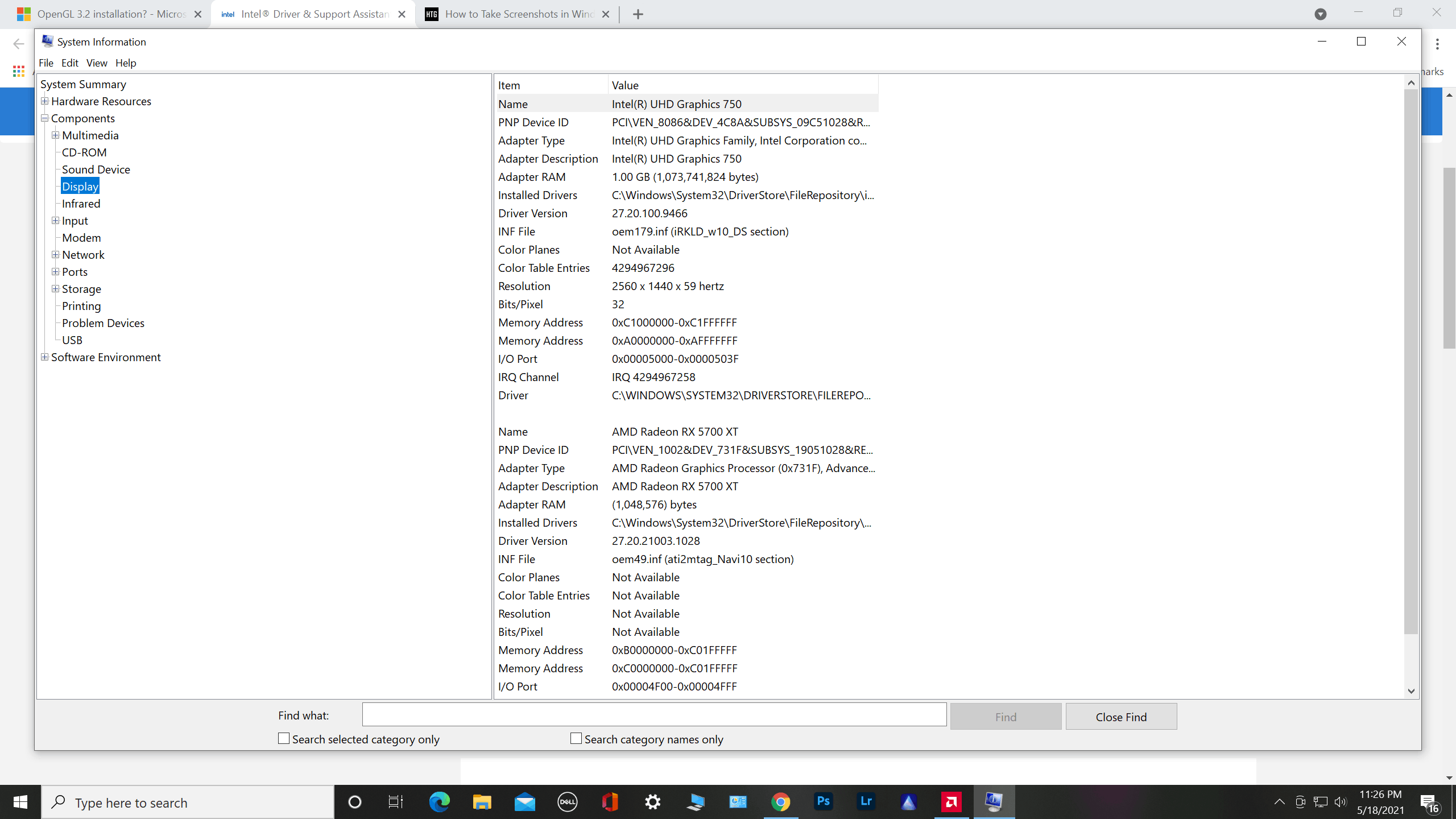This screenshot has height=819, width=1456.
Task: Click the System Information app icon
Action: pos(46,41)
